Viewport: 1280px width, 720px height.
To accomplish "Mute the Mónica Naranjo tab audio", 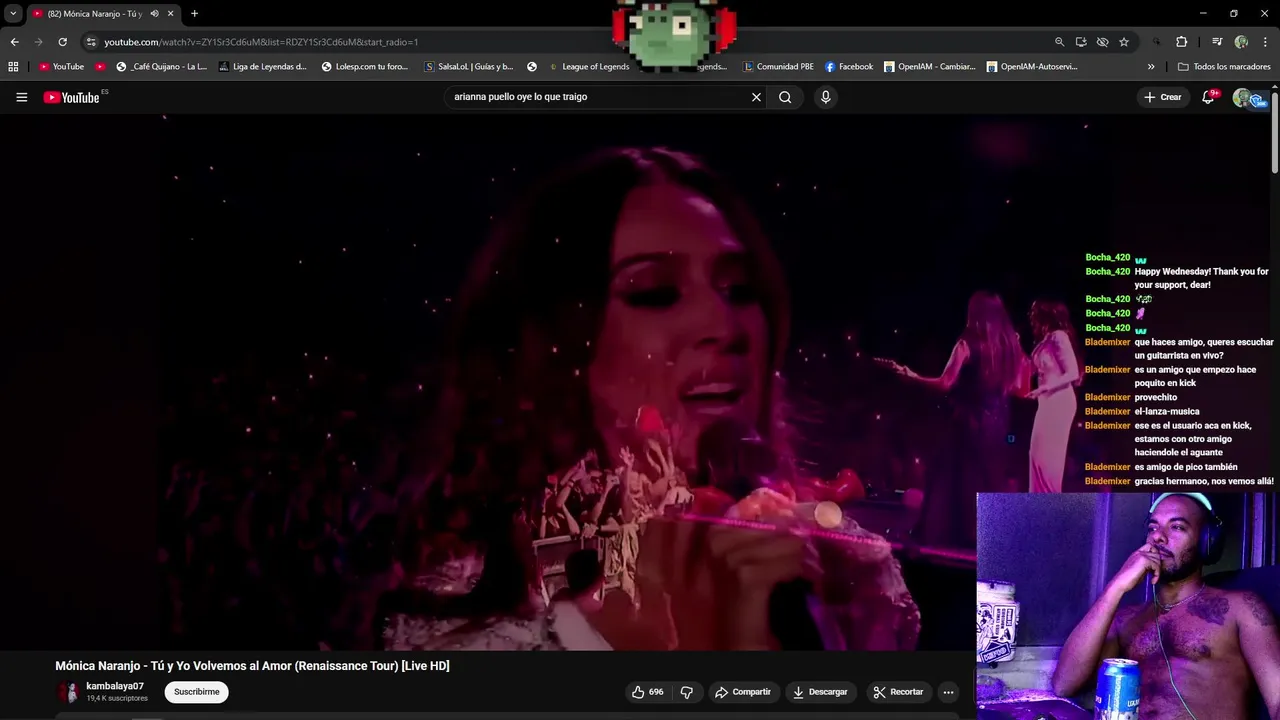I will click(154, 13).
